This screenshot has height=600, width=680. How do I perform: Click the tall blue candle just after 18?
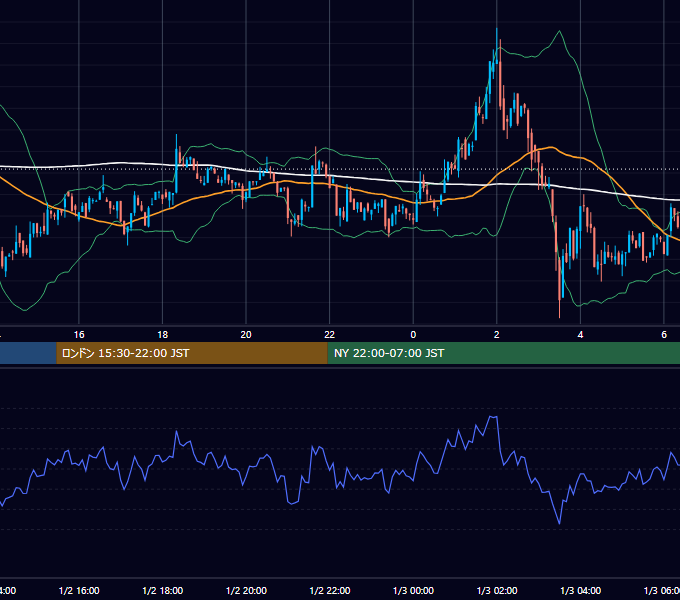[177, 164]
